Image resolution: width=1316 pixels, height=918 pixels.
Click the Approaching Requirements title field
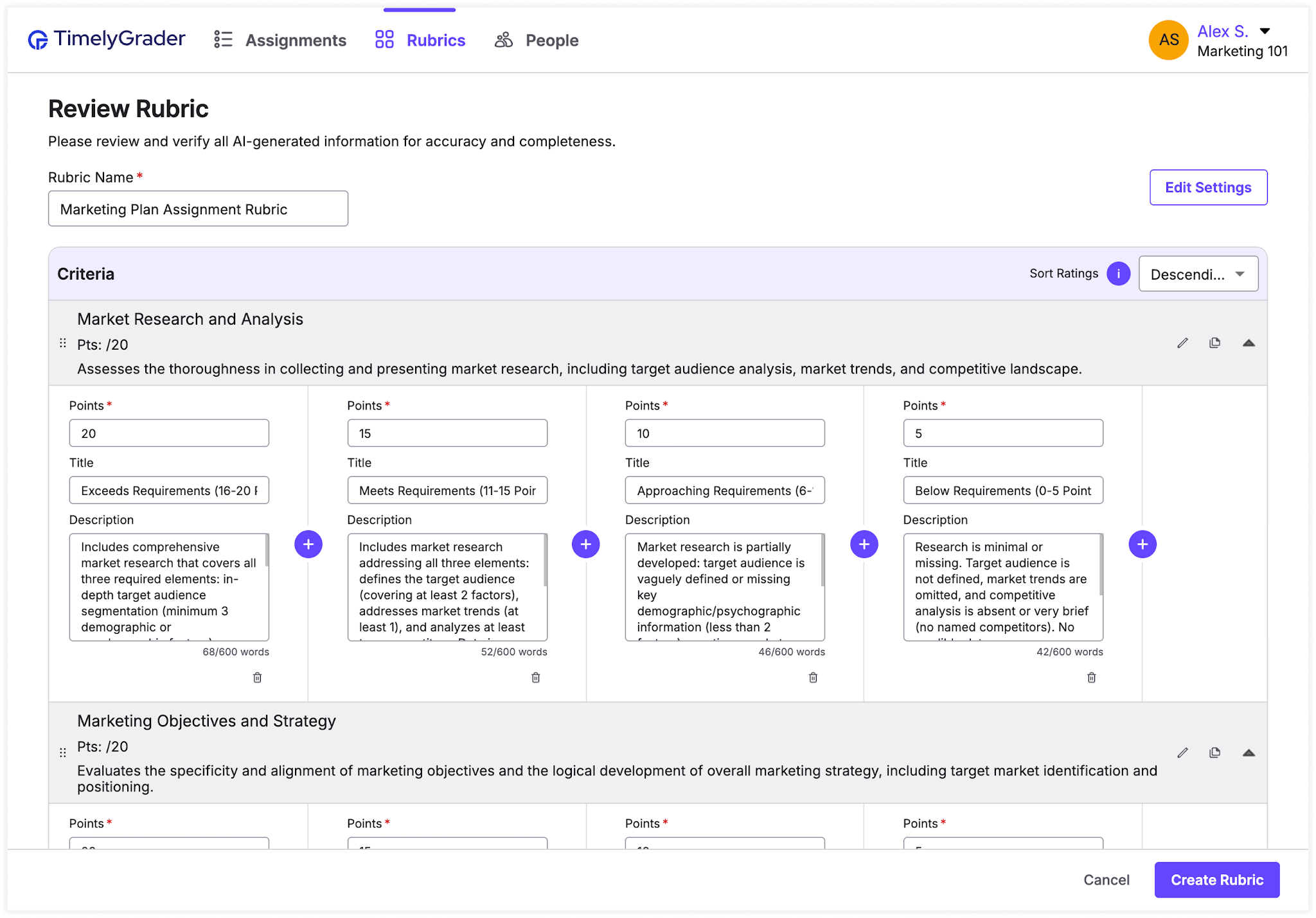tap(725, 491)
